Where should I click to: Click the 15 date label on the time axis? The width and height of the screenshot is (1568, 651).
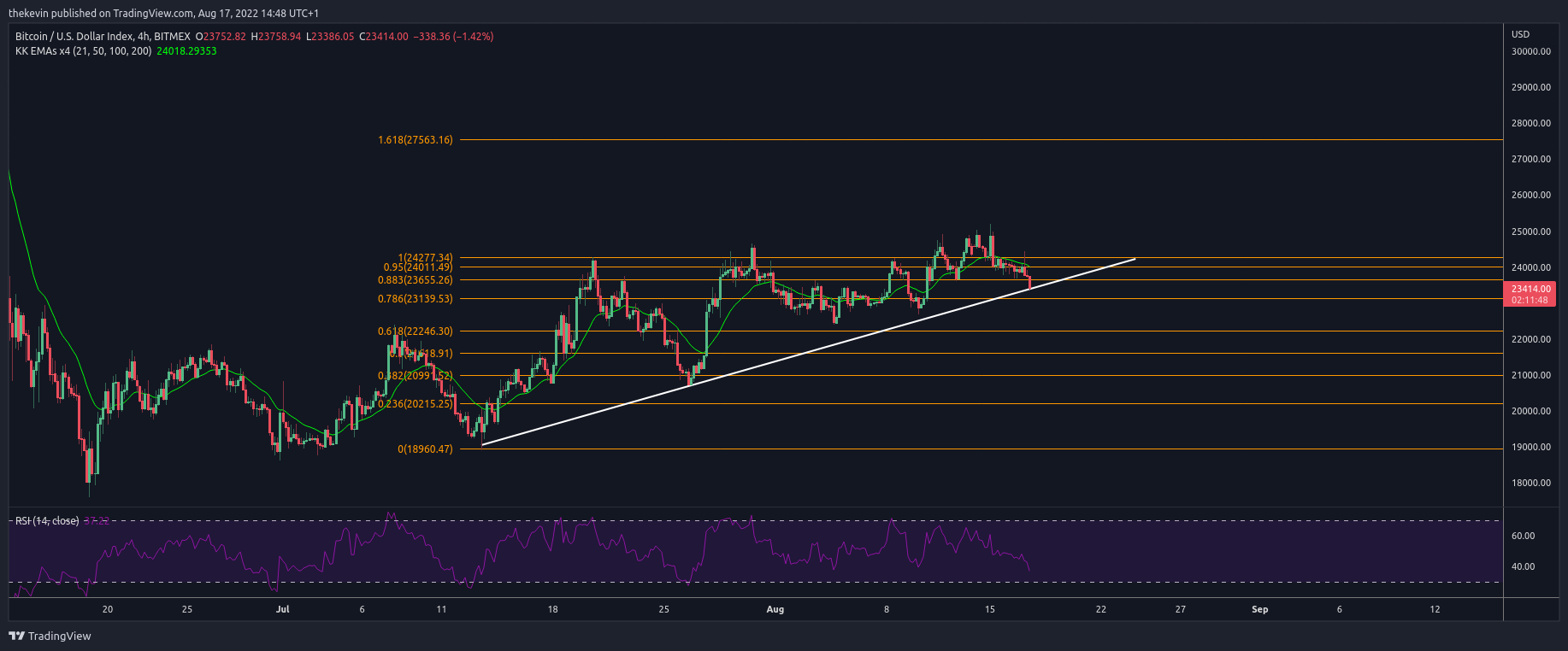point(990,609)
